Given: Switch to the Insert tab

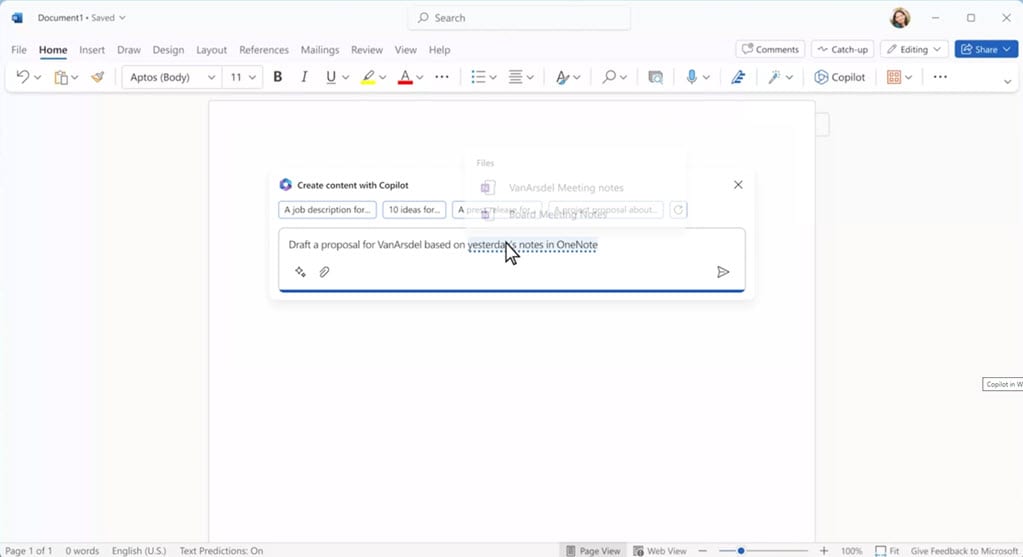Looking at the screenshot, I should [92, 50].
